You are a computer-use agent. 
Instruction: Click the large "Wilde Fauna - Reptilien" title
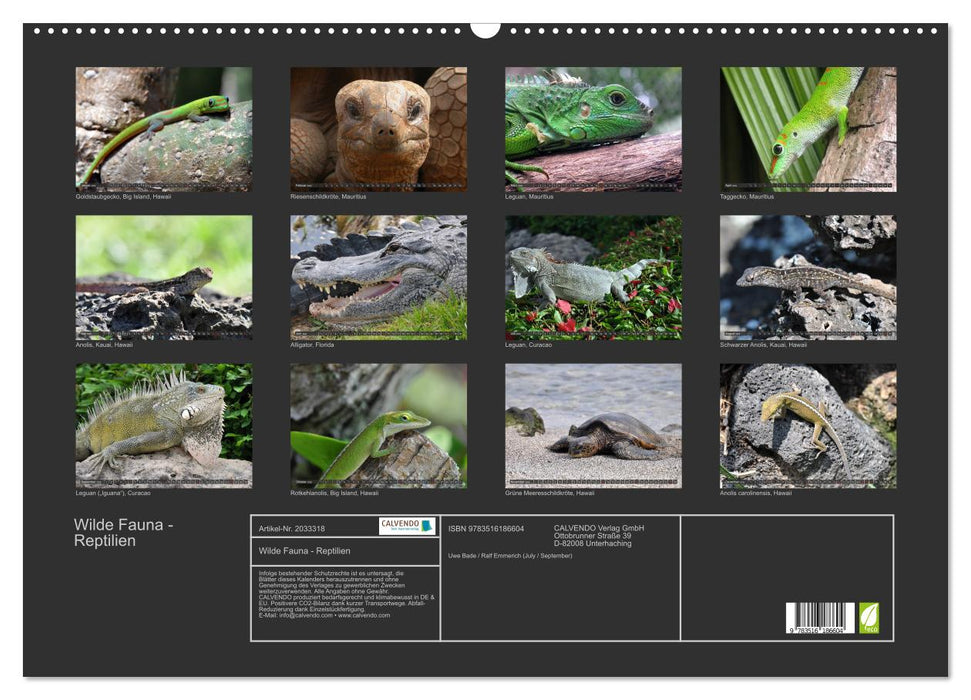click(x=124, y=533)
